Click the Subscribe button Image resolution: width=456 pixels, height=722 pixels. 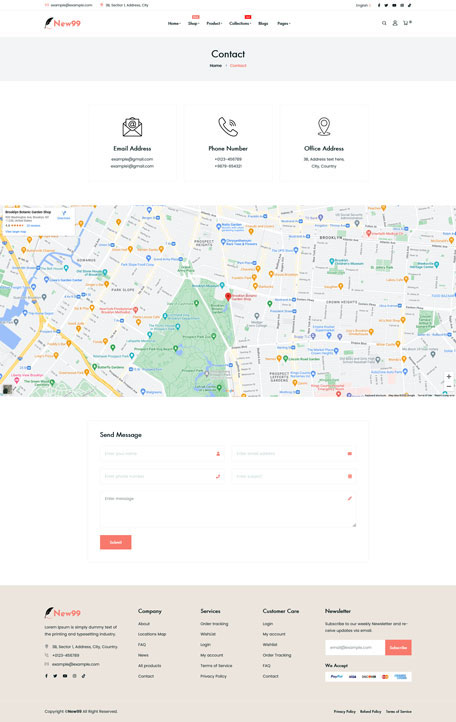coord(398,647)
